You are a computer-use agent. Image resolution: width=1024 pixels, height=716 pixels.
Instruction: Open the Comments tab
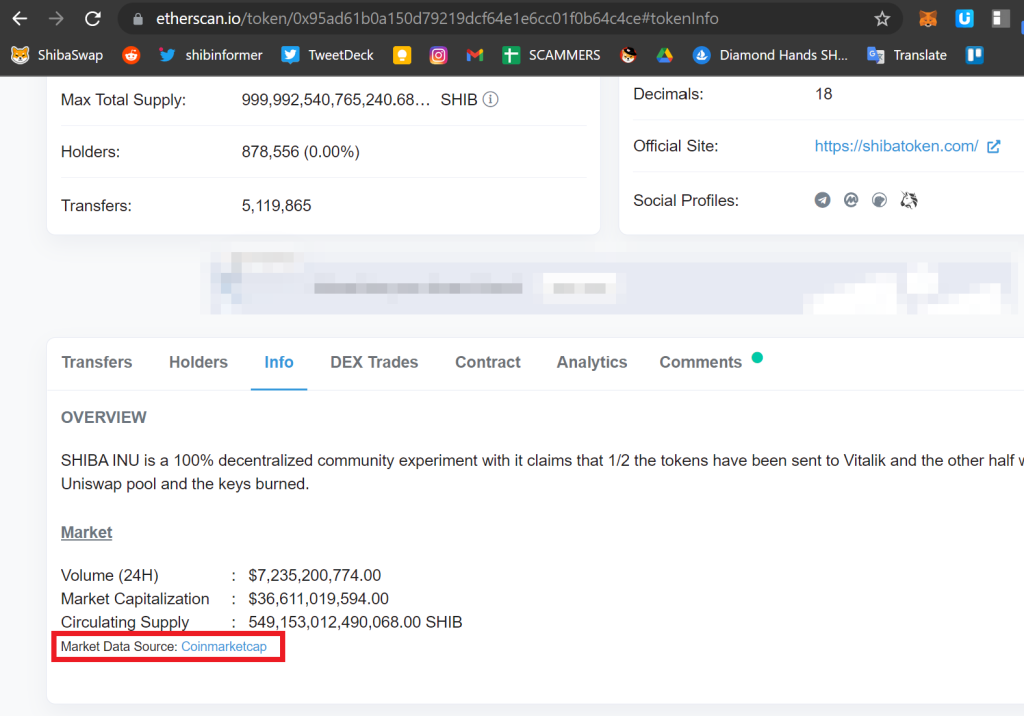coord(701,362)
